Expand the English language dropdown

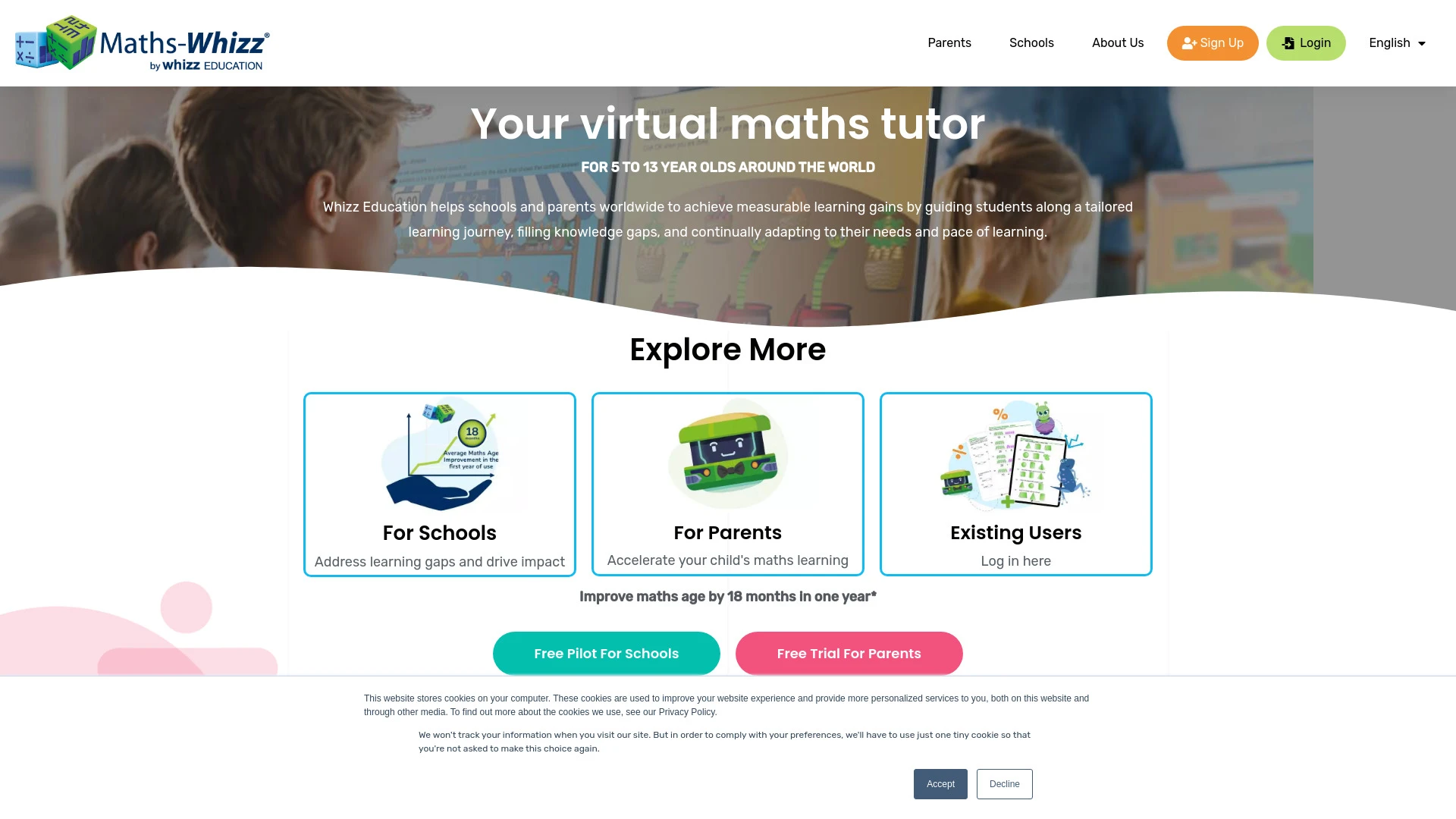click(1397, 43)
